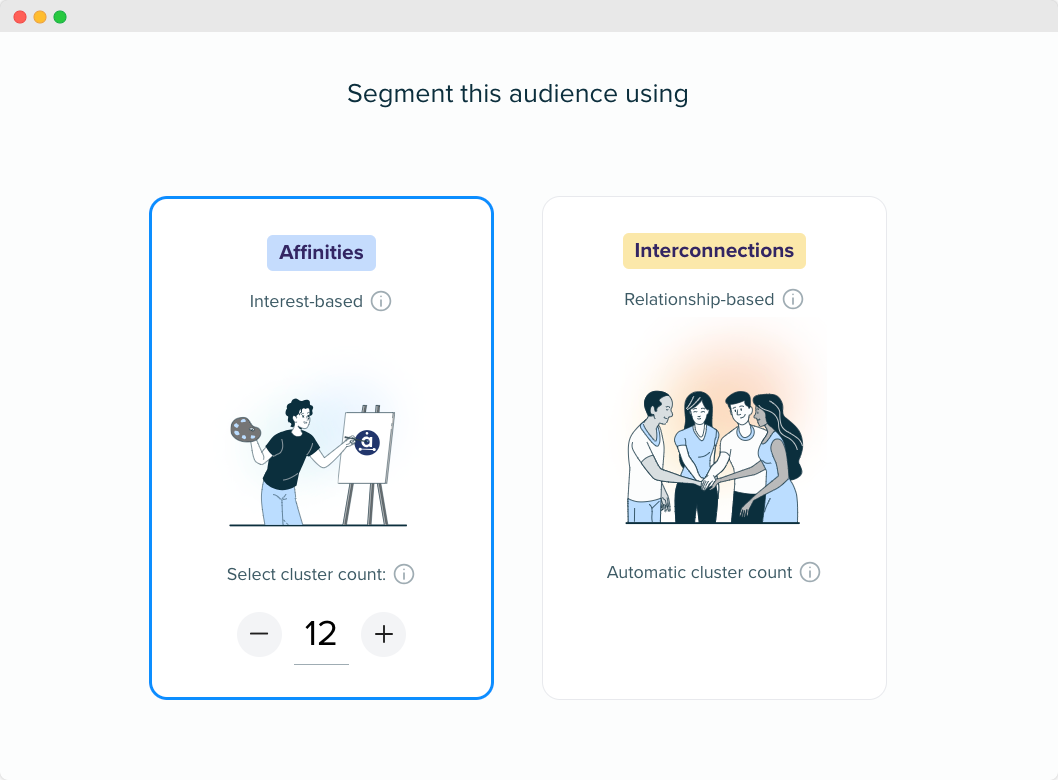Click the Automatic cluster count label
The width and height of the screenshot is (1058, 780).
(699, 572)
